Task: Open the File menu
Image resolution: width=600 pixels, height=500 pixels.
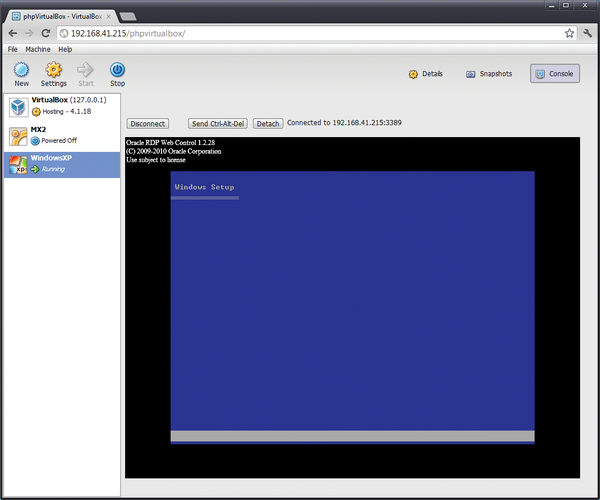Action: click(13, 49)
